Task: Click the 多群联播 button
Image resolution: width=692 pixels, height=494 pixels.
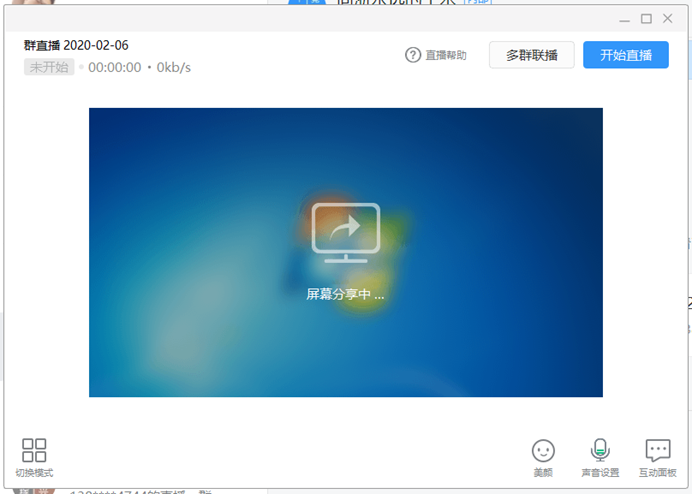Action: point(531,55)
